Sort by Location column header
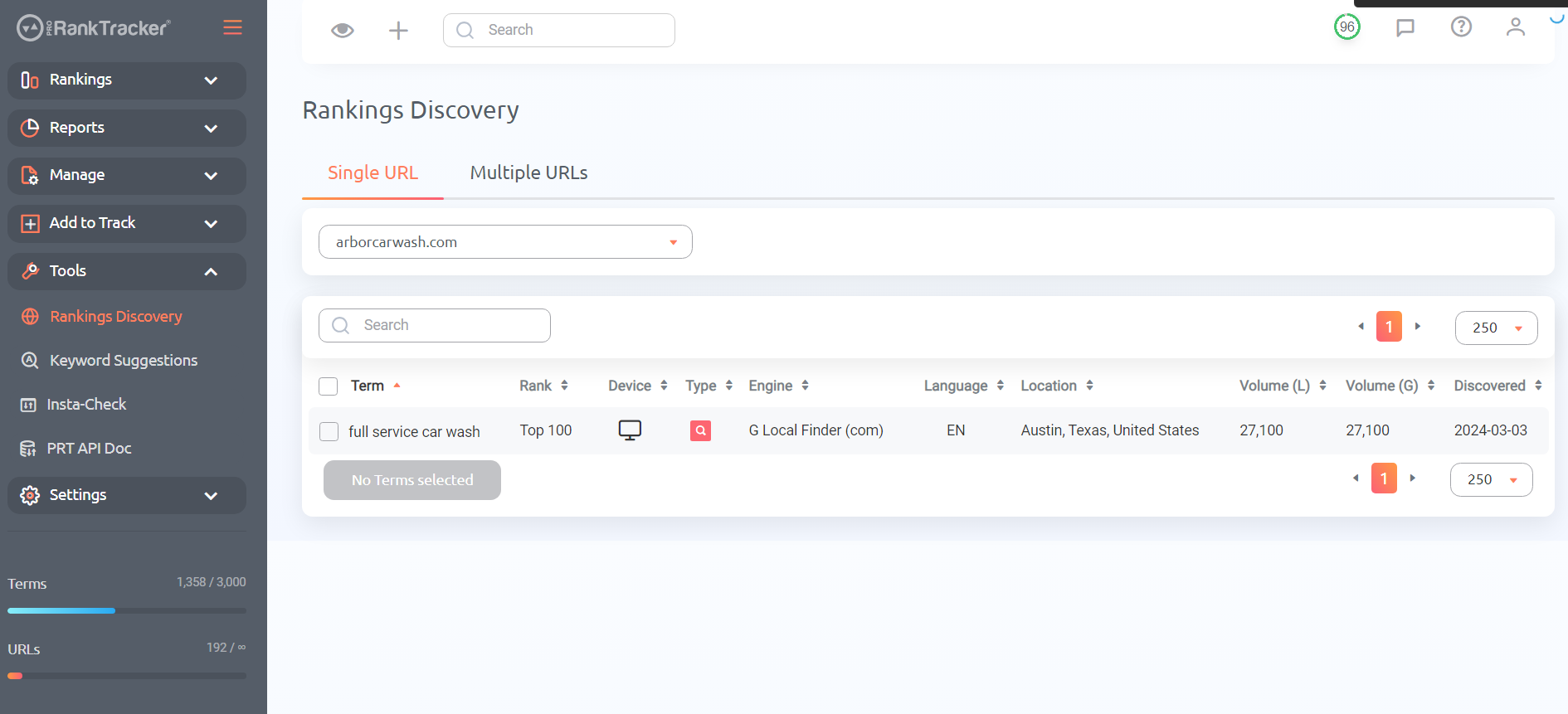The image size is (1568, 714). pyautogui.click(x=1057, y=386)
